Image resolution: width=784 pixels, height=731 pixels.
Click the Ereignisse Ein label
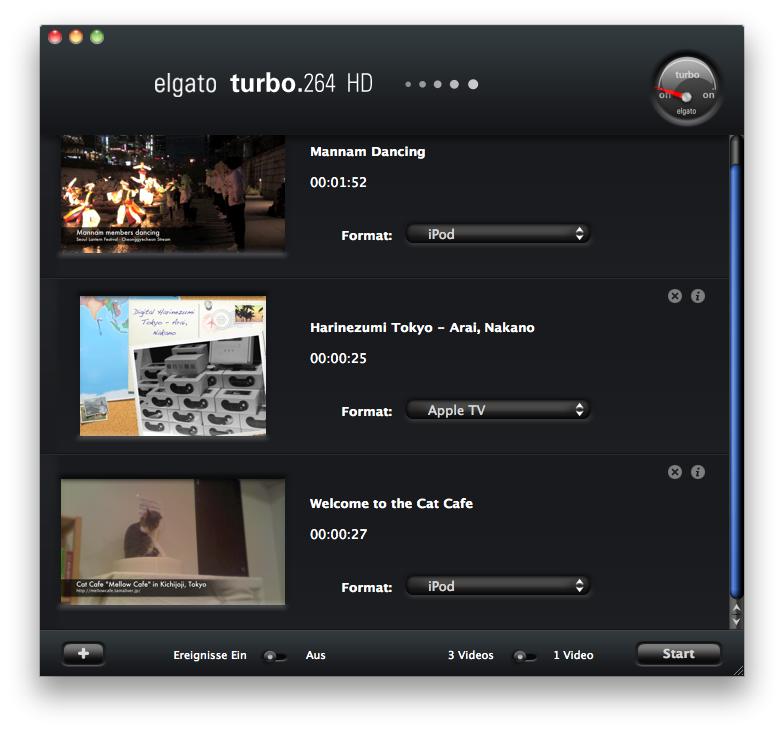(x=210, y=656)
